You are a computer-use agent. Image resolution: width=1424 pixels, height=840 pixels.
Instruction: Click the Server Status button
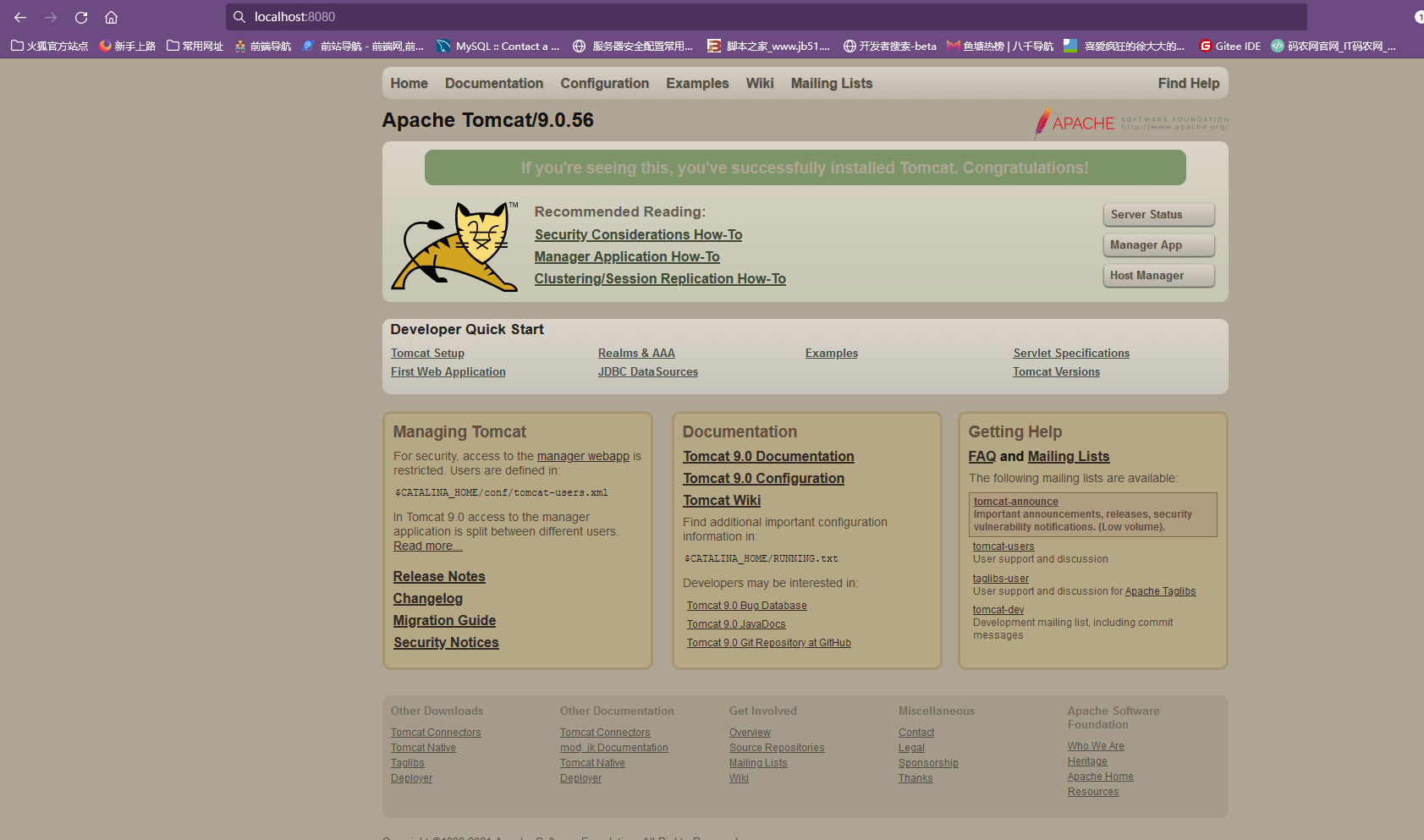[x=1157, y=214]
